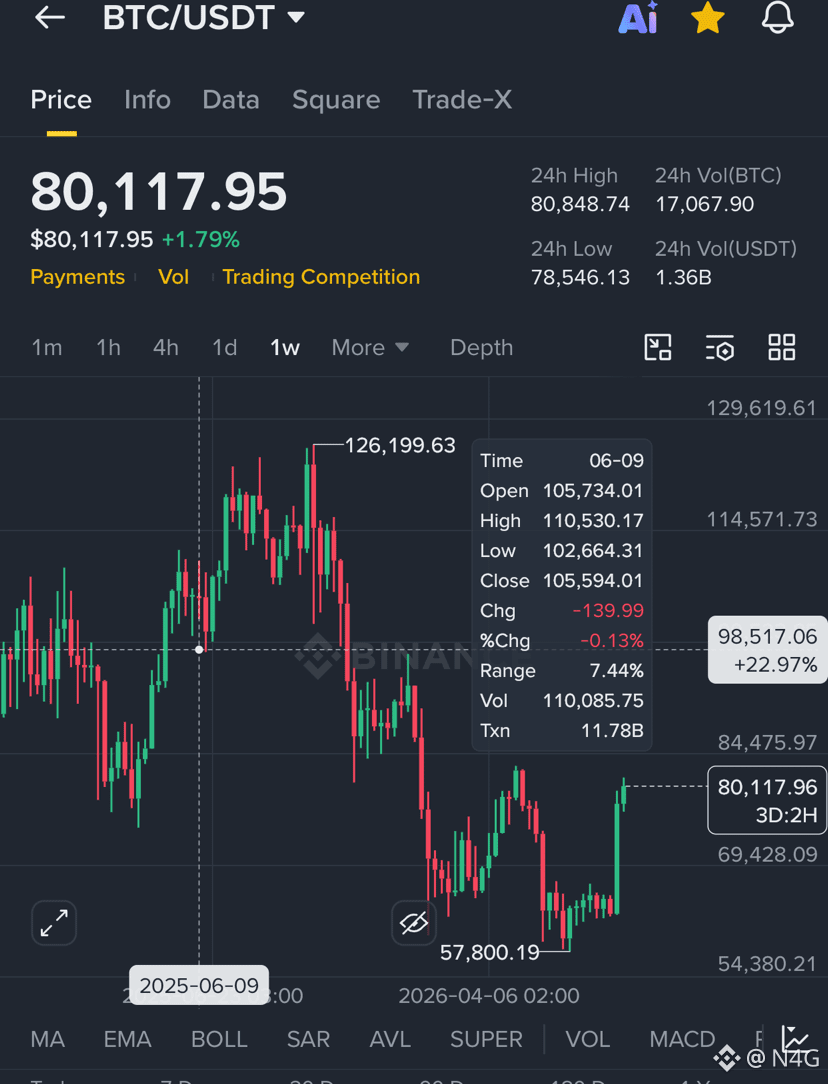Open the indicator chart icon at bottom right
Screen dimensions: 828x1084
(x=795, y=1038)
